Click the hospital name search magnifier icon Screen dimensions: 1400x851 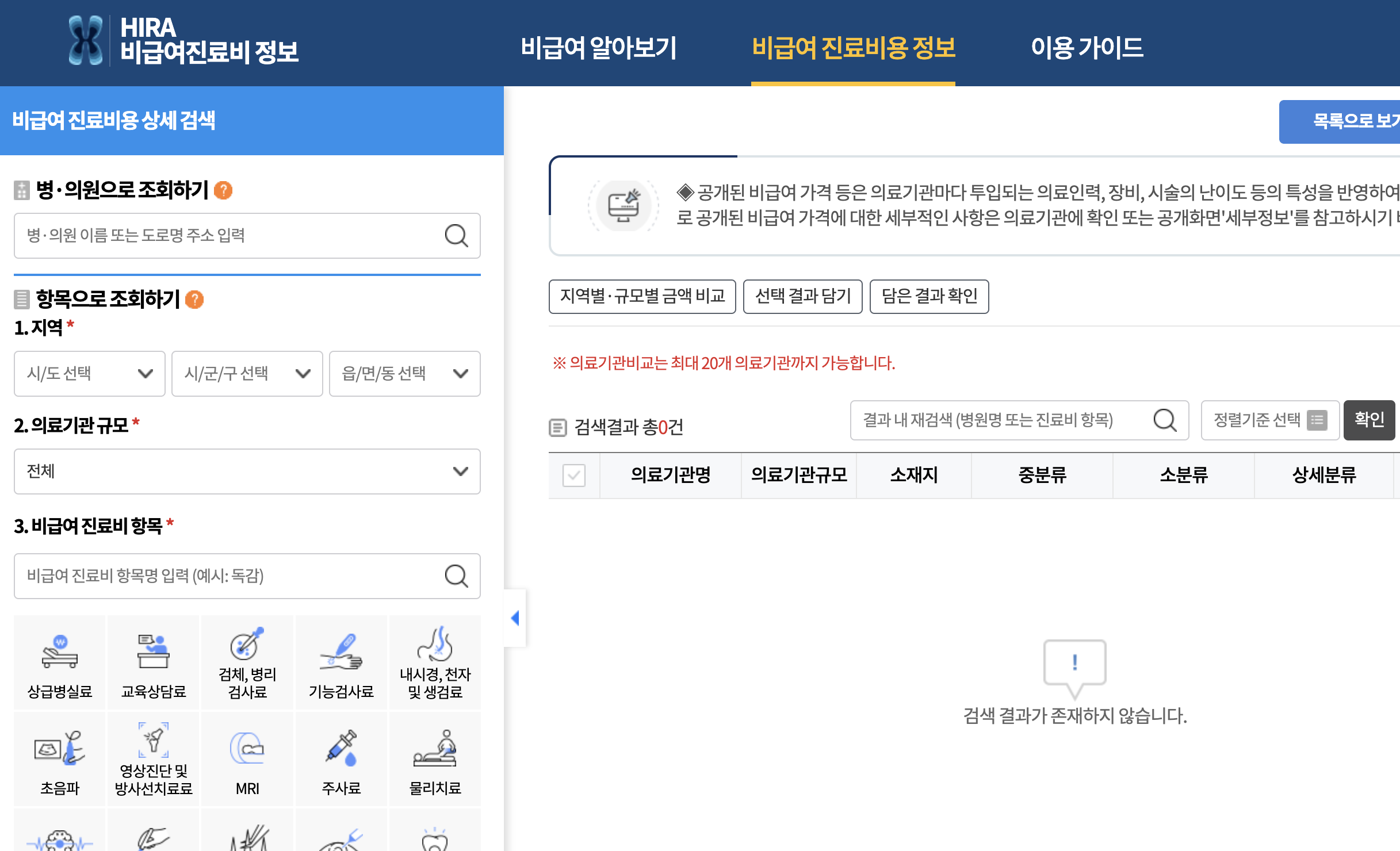pyautogui.click(x=456, y=236)
